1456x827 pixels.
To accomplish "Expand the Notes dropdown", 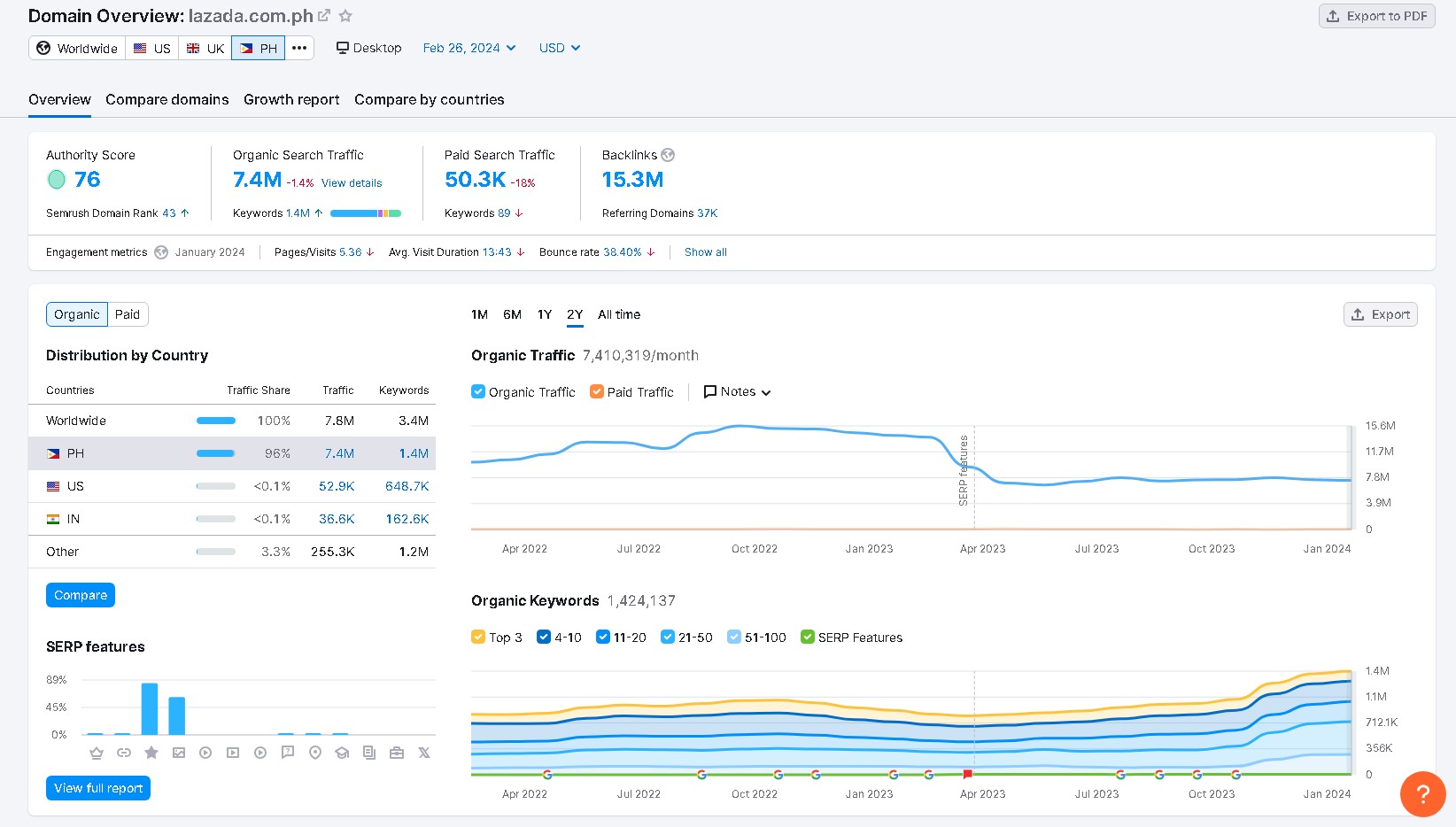I will 737,391.
